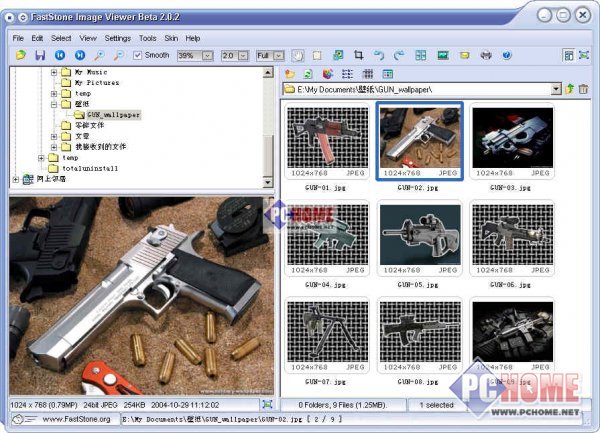
Task: Select the GUN_wallpaper folder
Action: click(x=114, y=115)
